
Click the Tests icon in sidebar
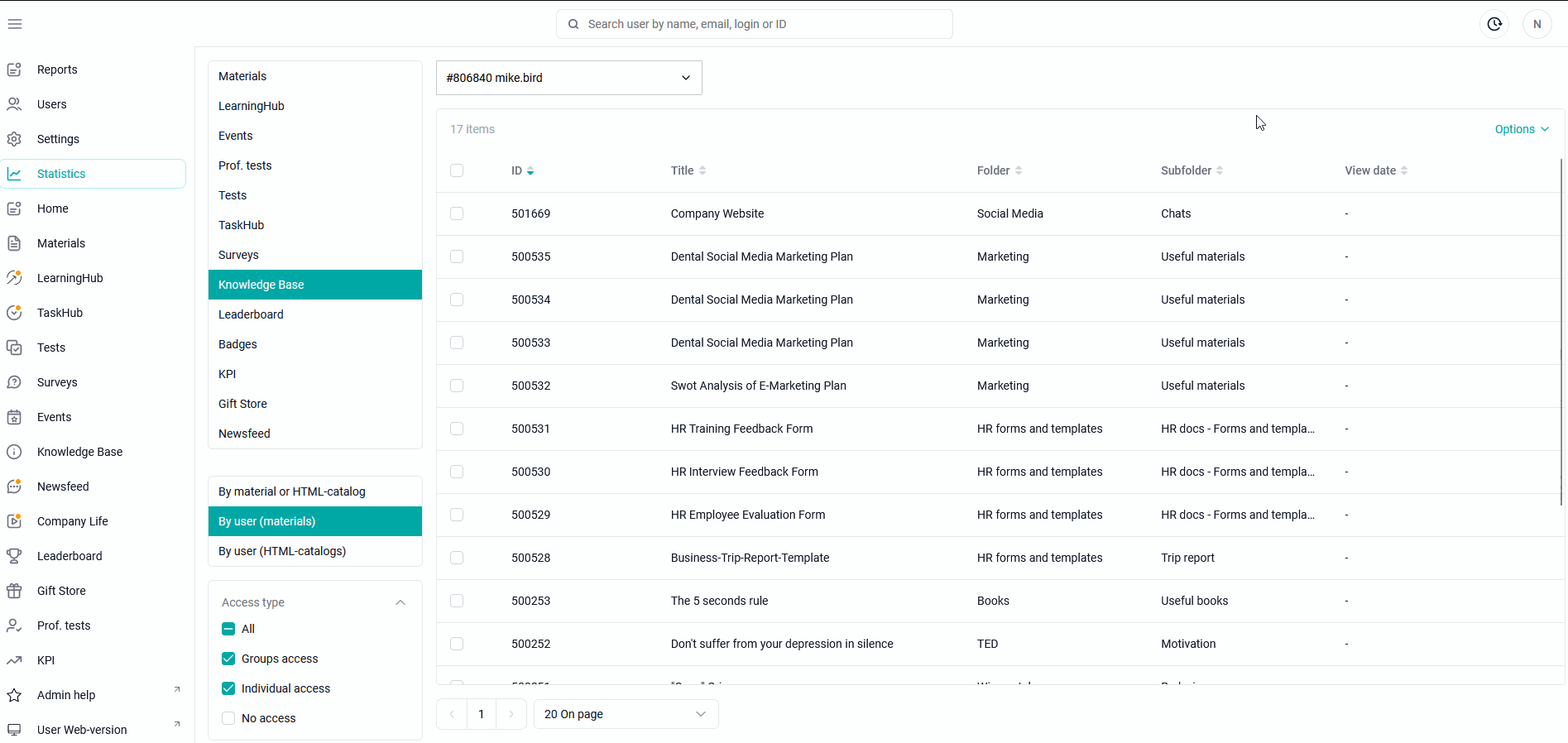pyautogui.click(x=14, y=348)
